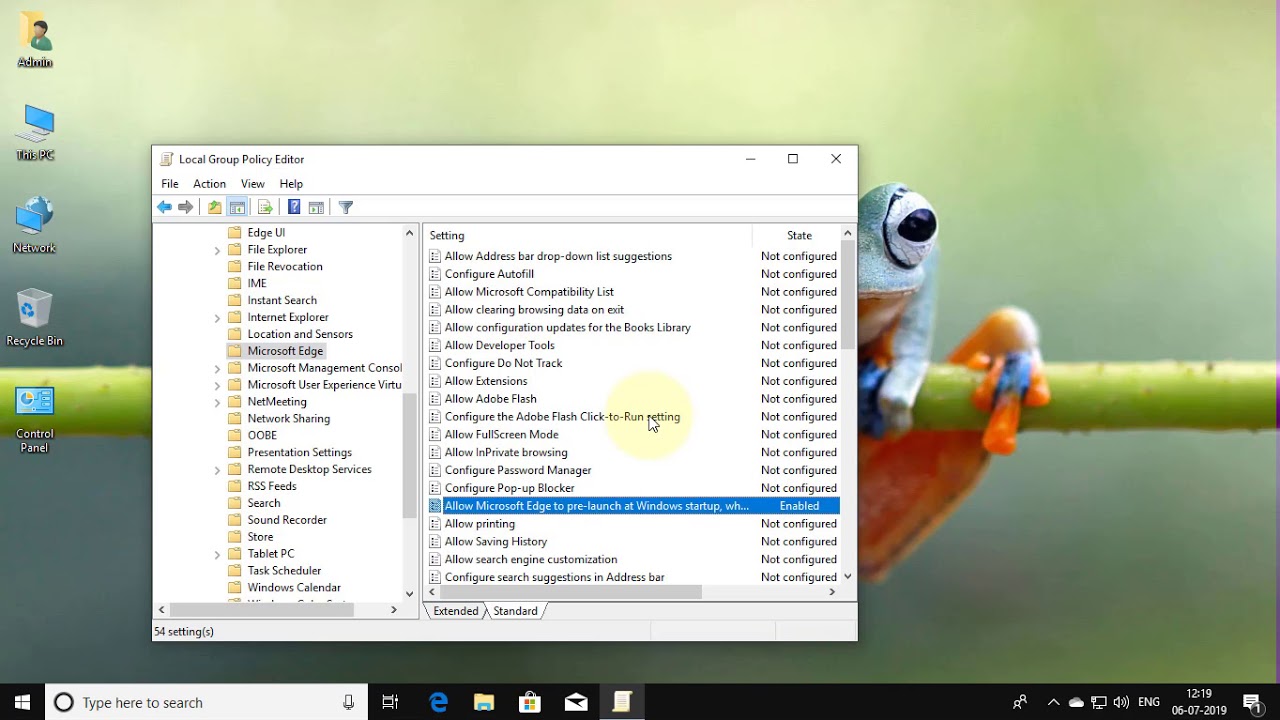Open Task View in taskbar

[x=390, y=702]
